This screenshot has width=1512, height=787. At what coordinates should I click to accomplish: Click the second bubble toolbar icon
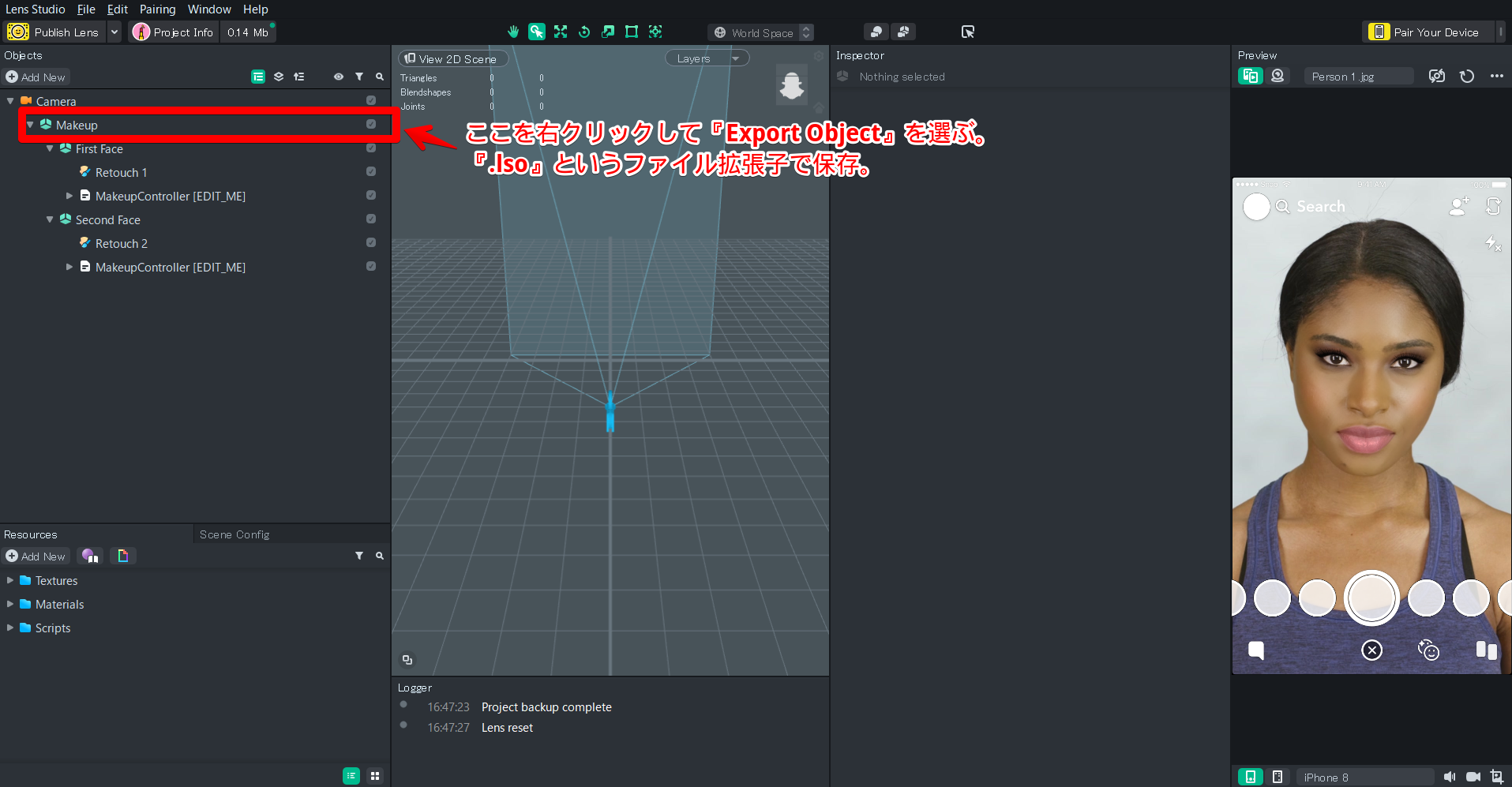902,32
